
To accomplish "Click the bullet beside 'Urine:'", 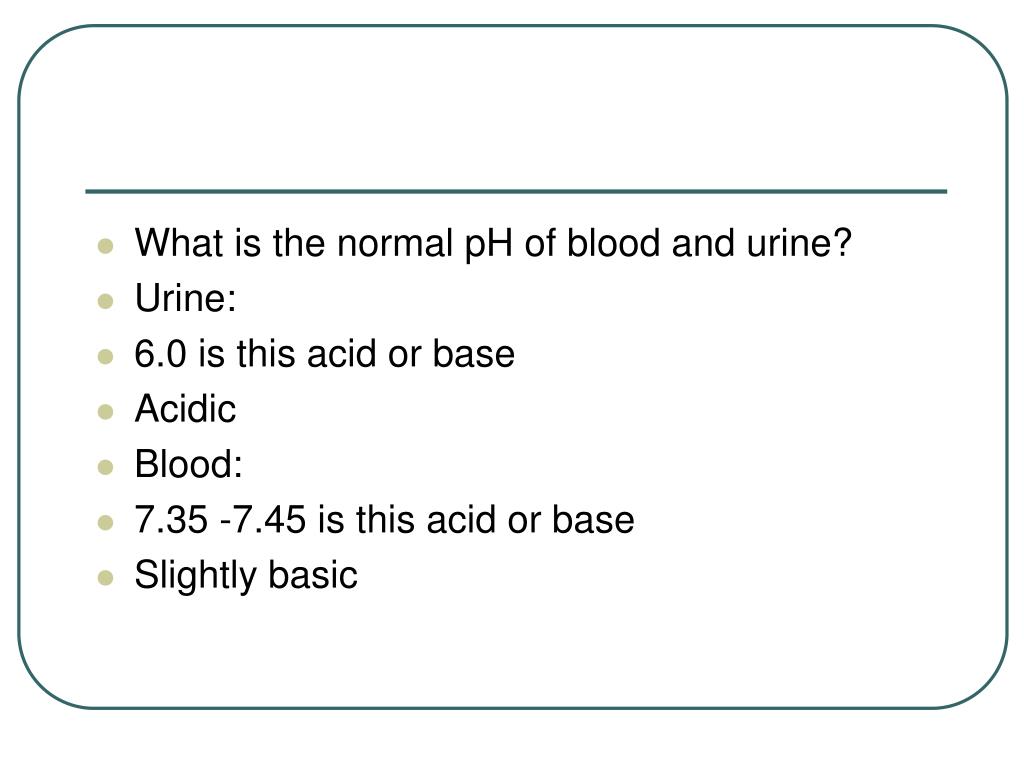I will (105, 301).
